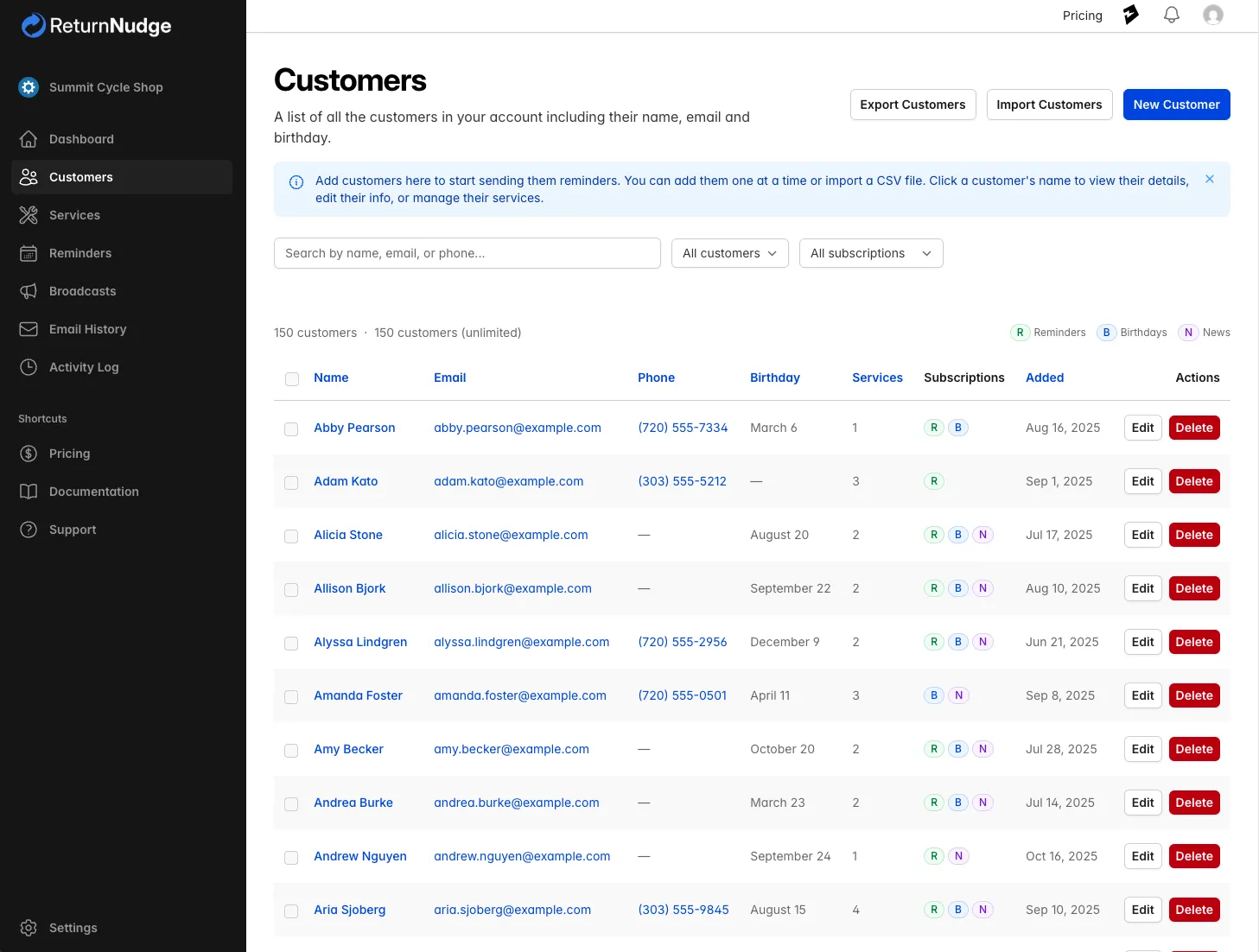The image size is (1259, 952).
Task: Click the search by name input field
Action: tap(467, 253)
